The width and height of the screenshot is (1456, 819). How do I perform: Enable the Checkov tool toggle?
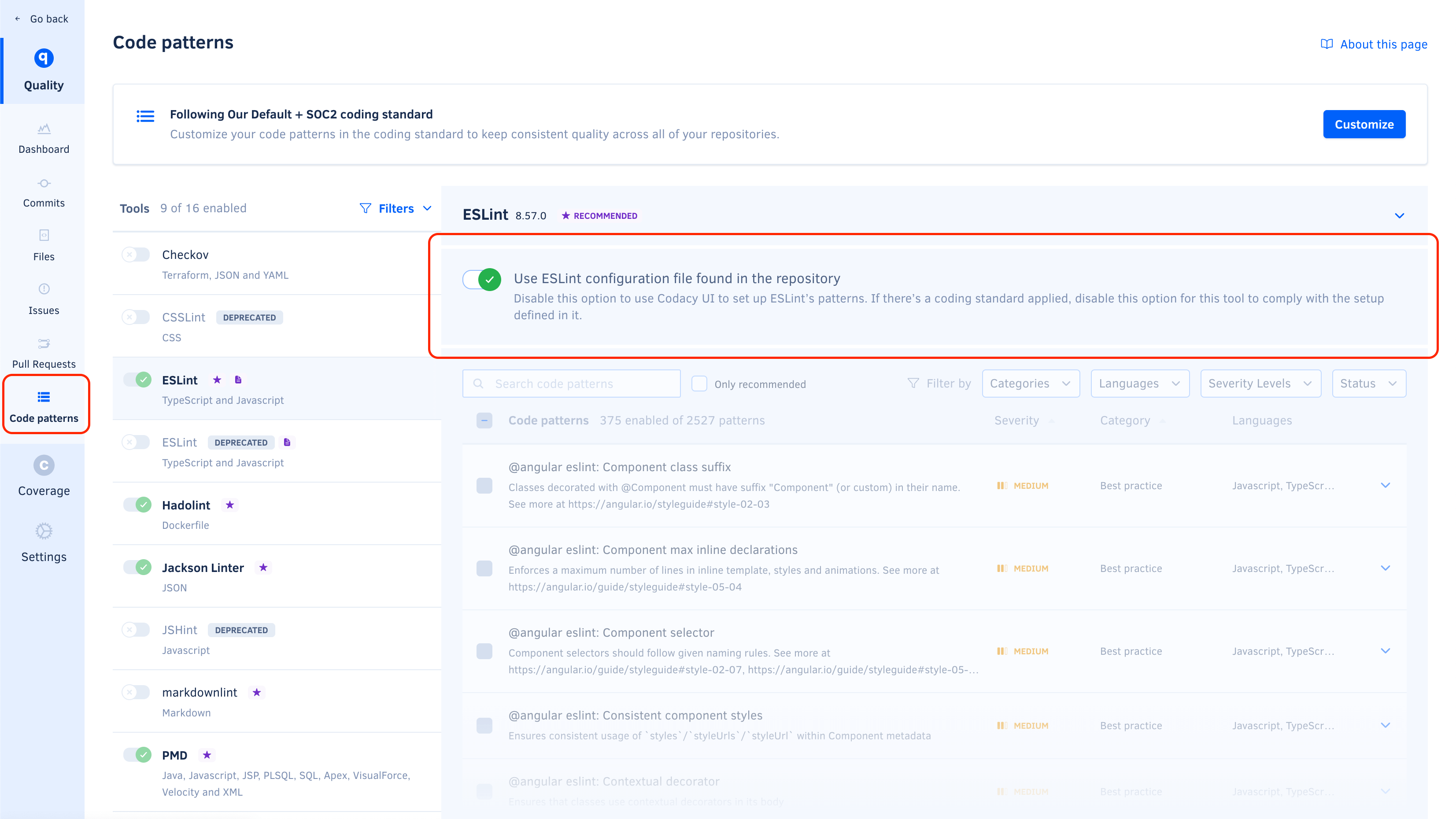[x=136, y=255]
